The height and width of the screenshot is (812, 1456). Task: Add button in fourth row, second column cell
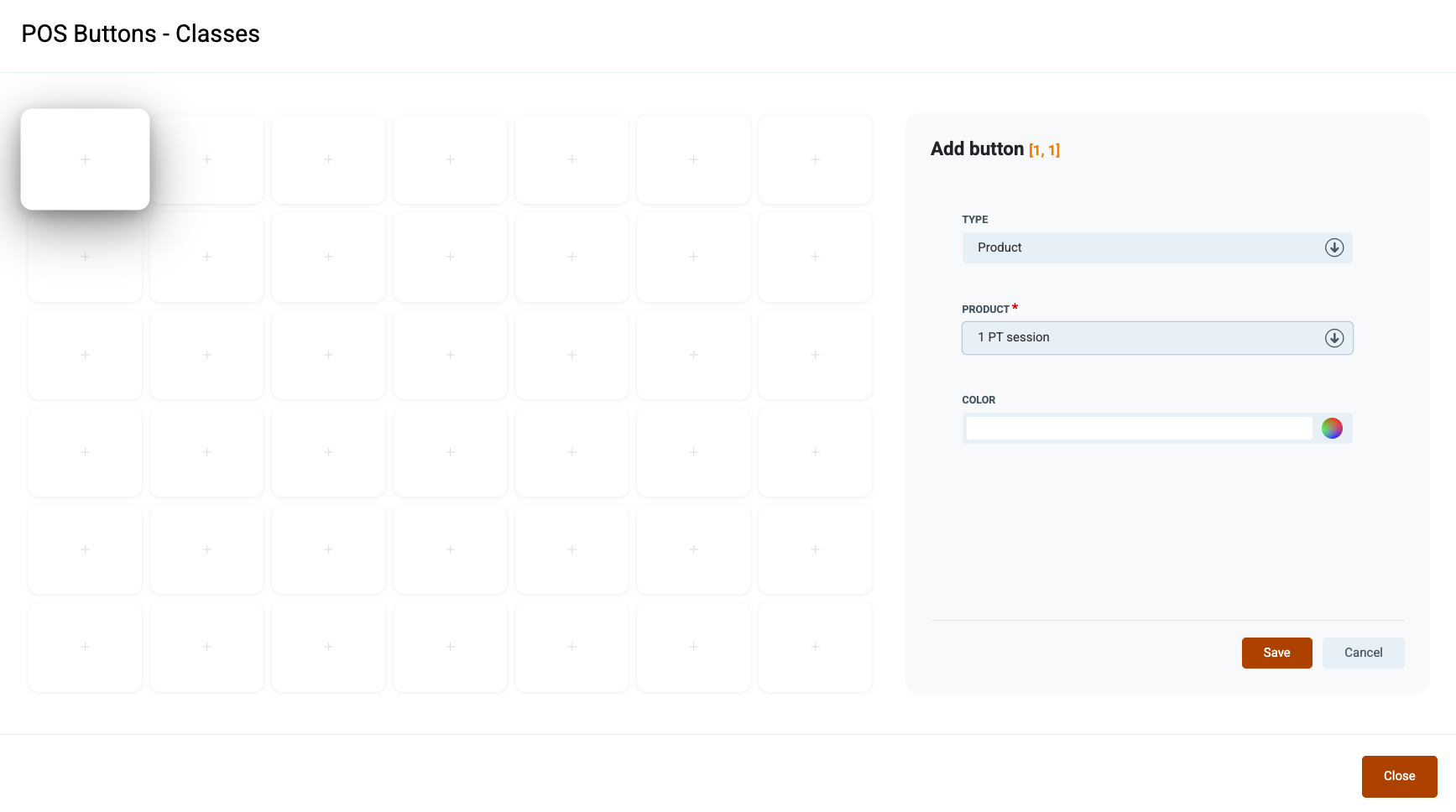pyautogui.click(x=206, y=452)
